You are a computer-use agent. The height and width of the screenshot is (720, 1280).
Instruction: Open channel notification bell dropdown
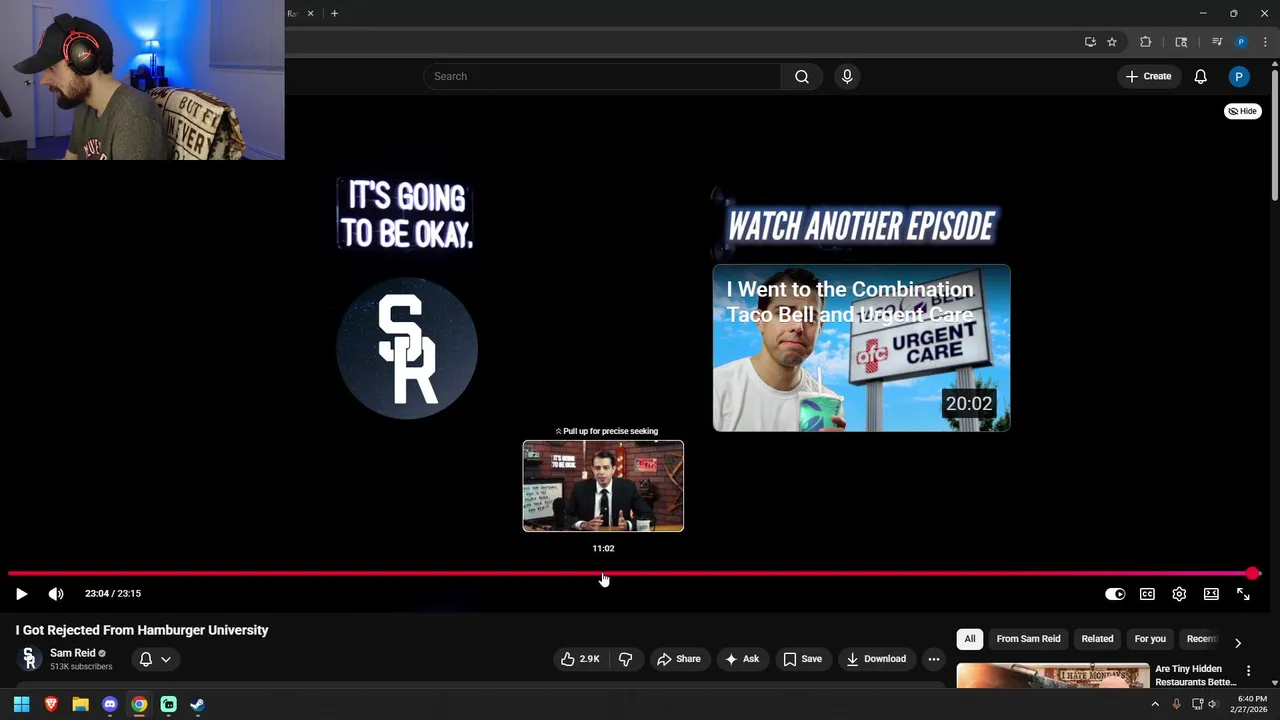click(x=155, y=659)
